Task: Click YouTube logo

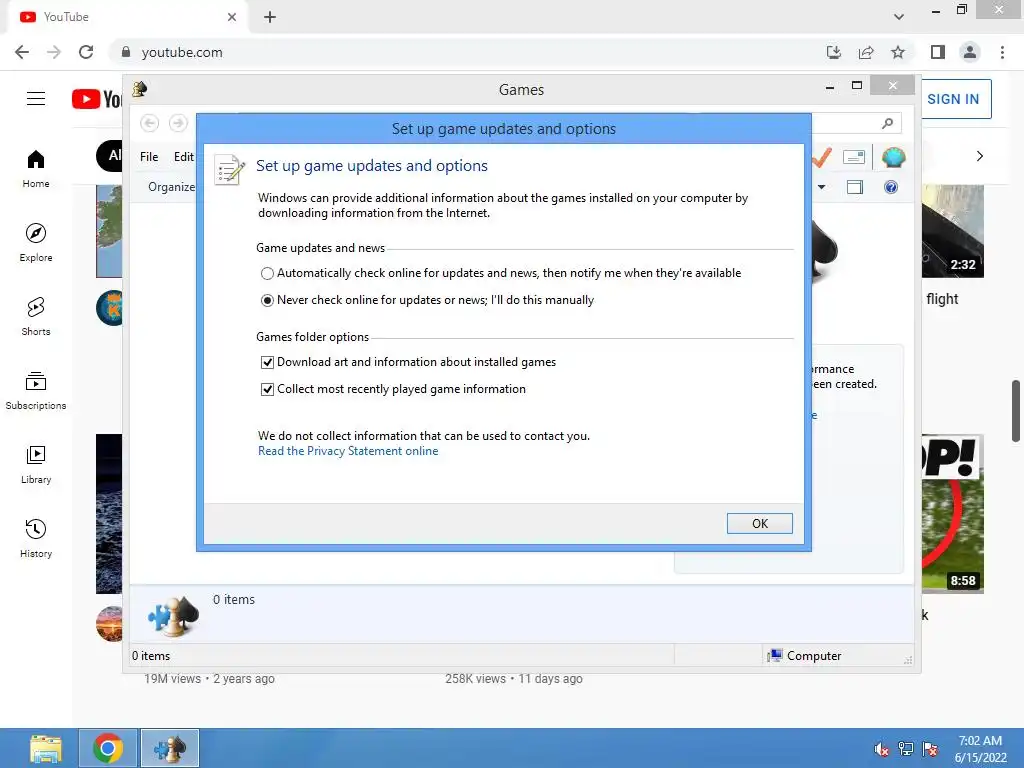Action: click(97, 99)
